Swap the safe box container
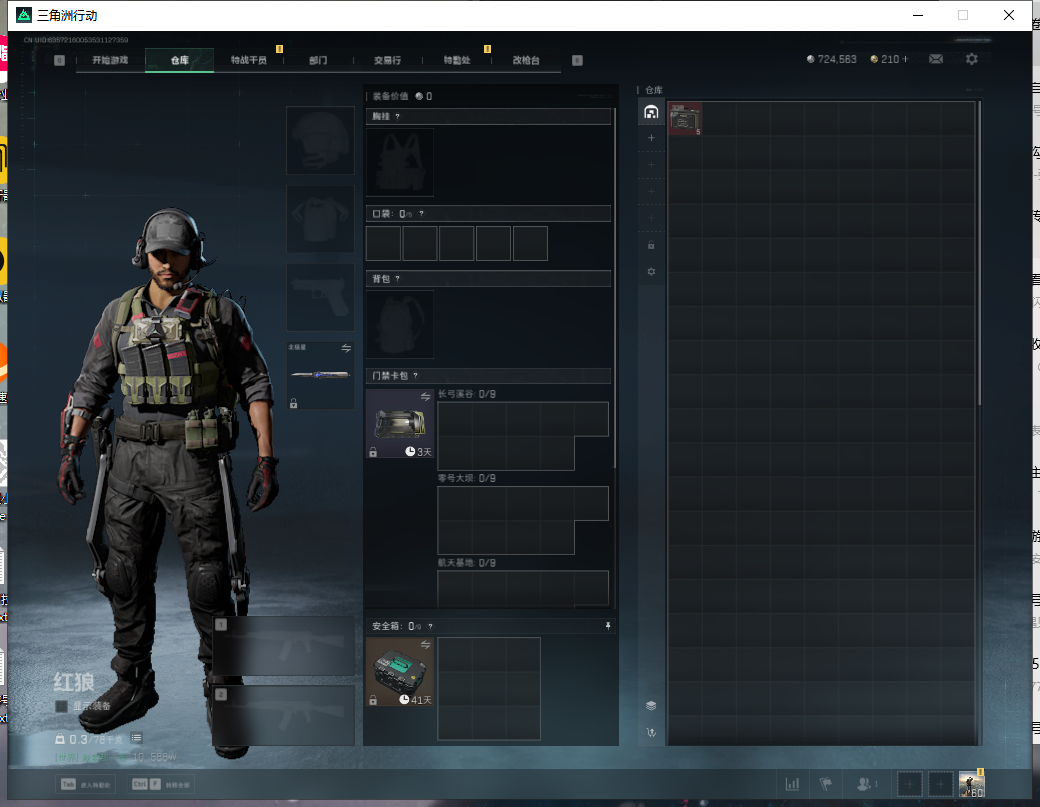This screenshot has width=1040, height=807. click(426, 645)
